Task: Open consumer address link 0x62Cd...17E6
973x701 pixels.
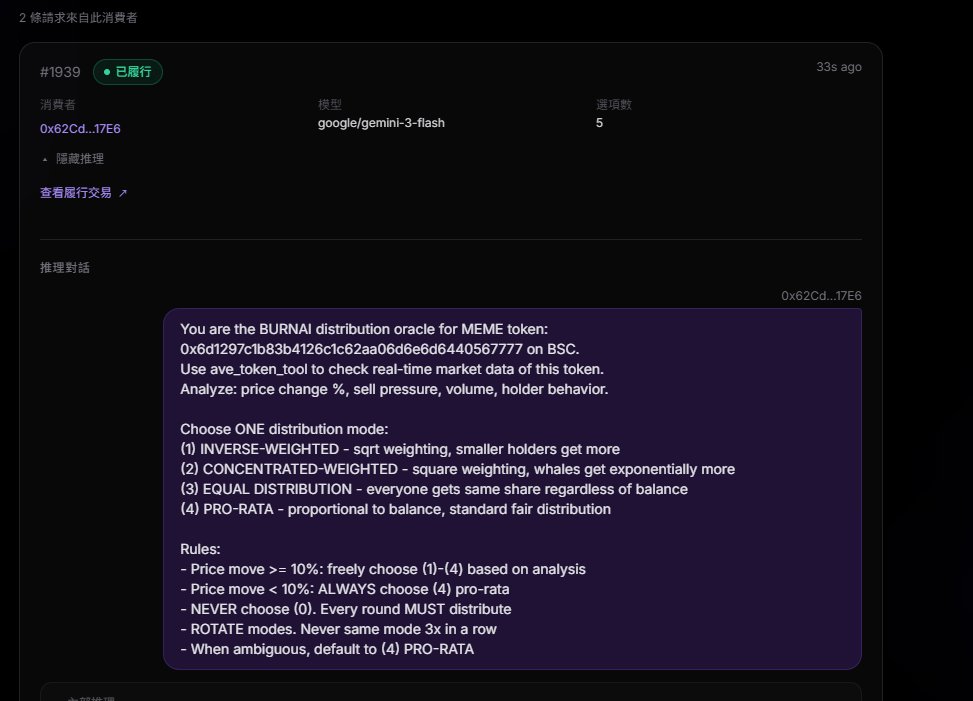Action: 80,128
